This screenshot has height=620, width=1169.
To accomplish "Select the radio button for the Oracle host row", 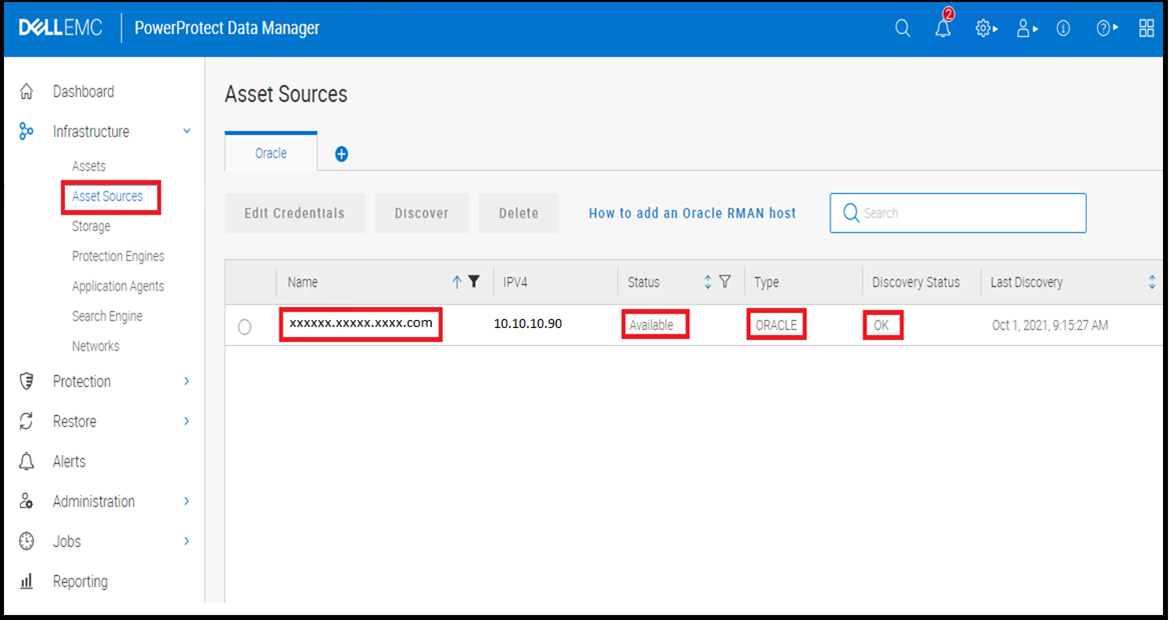I will click(245, 327).
